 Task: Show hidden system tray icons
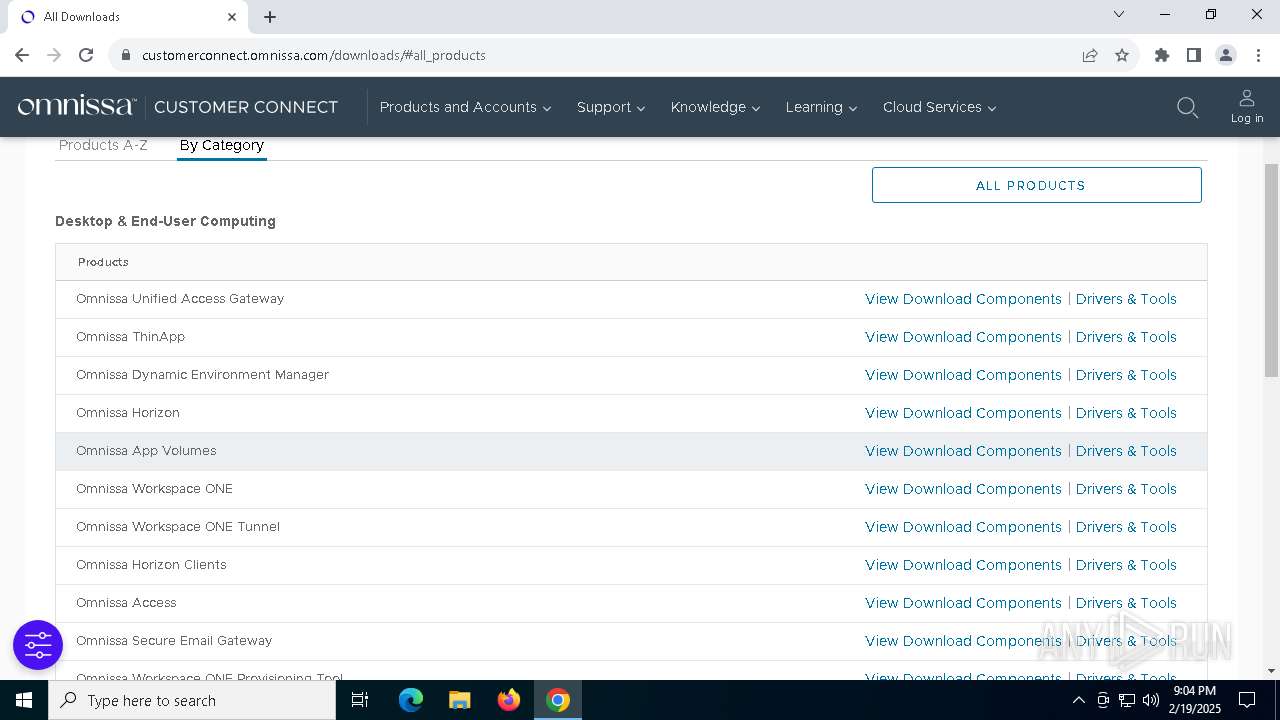coord(1078,700)
